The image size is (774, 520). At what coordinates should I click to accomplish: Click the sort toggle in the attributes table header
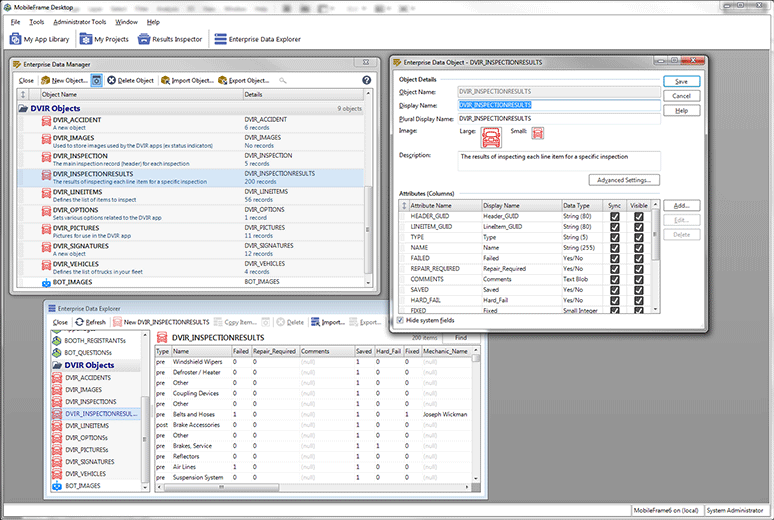[404, 205]
